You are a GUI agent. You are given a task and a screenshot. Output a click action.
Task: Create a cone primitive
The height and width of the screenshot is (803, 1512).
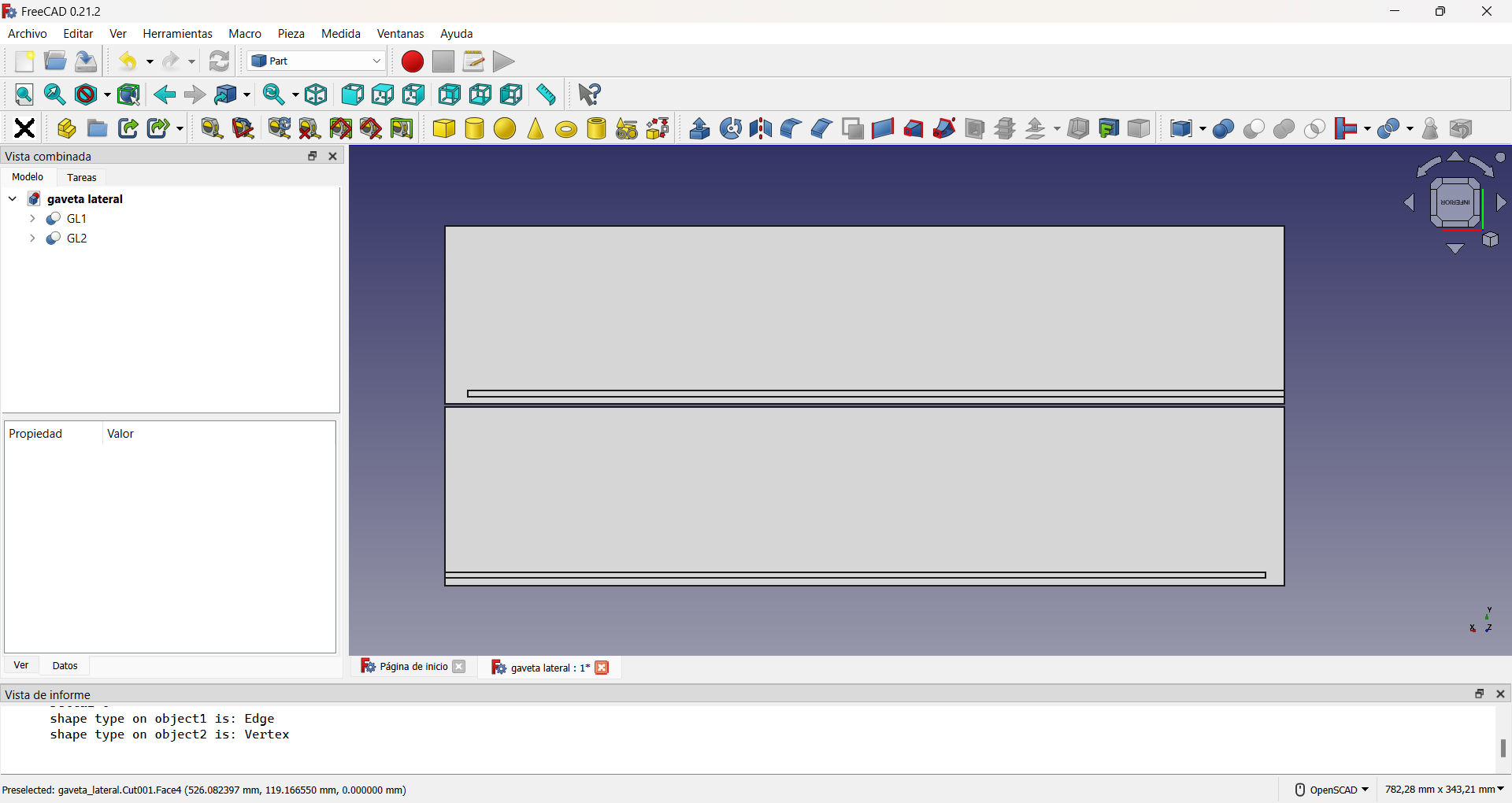[x=535, y=128]
